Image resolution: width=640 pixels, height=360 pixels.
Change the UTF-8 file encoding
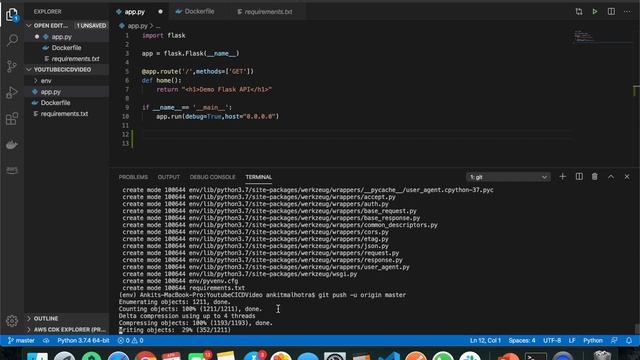pos(552,340)
